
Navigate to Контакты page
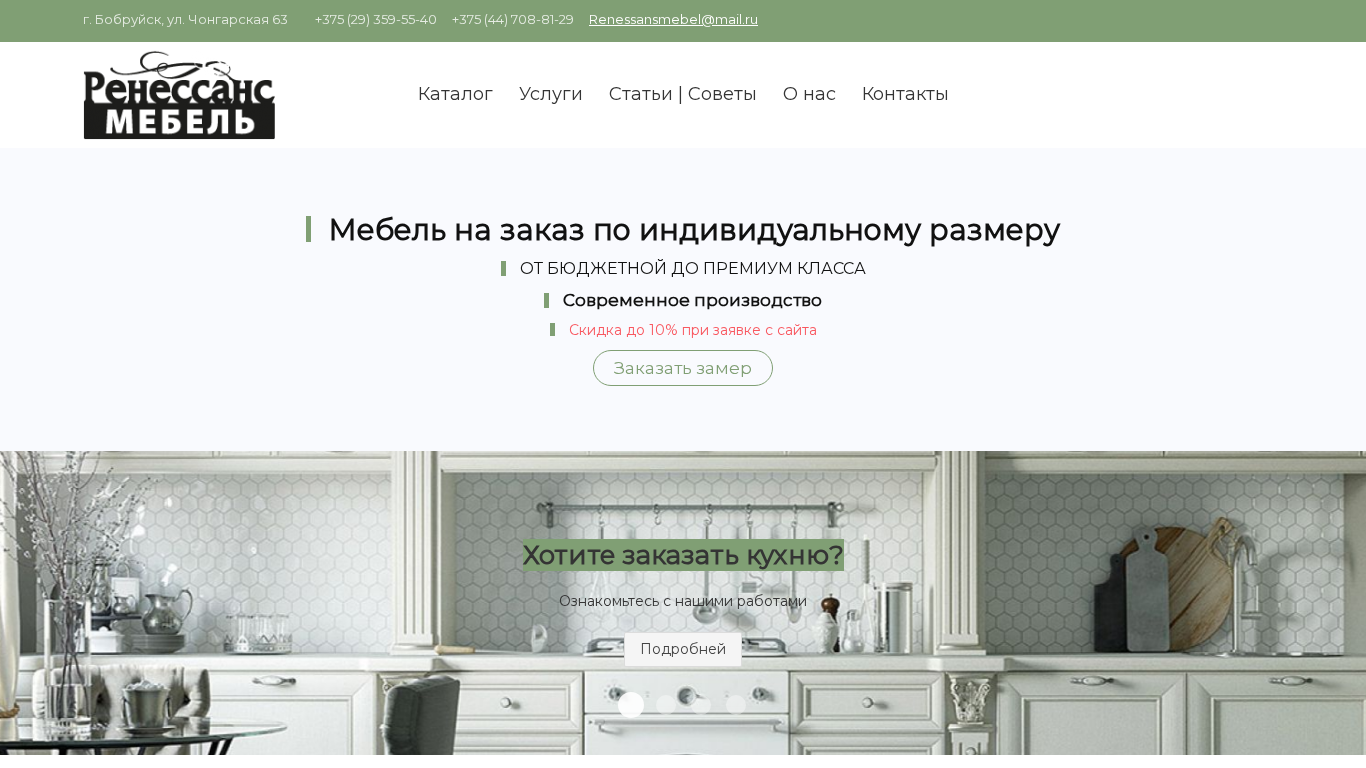tap(905, 94)
